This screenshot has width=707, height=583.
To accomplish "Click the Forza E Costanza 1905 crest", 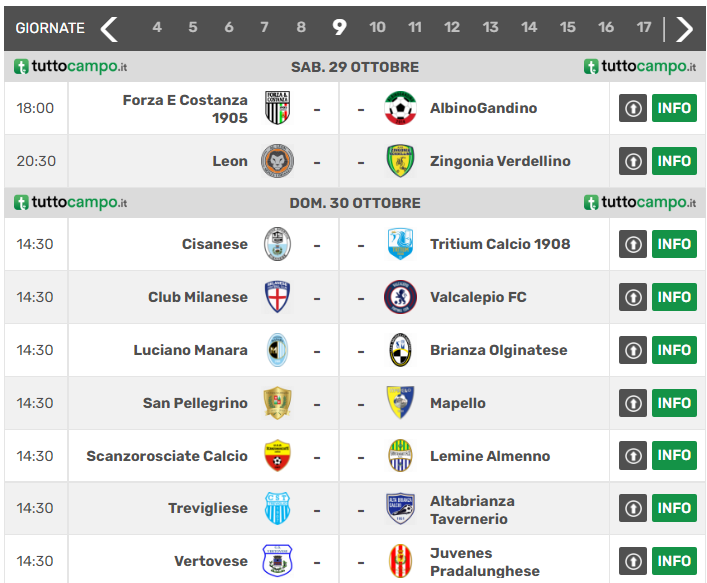I will (277, 108).
